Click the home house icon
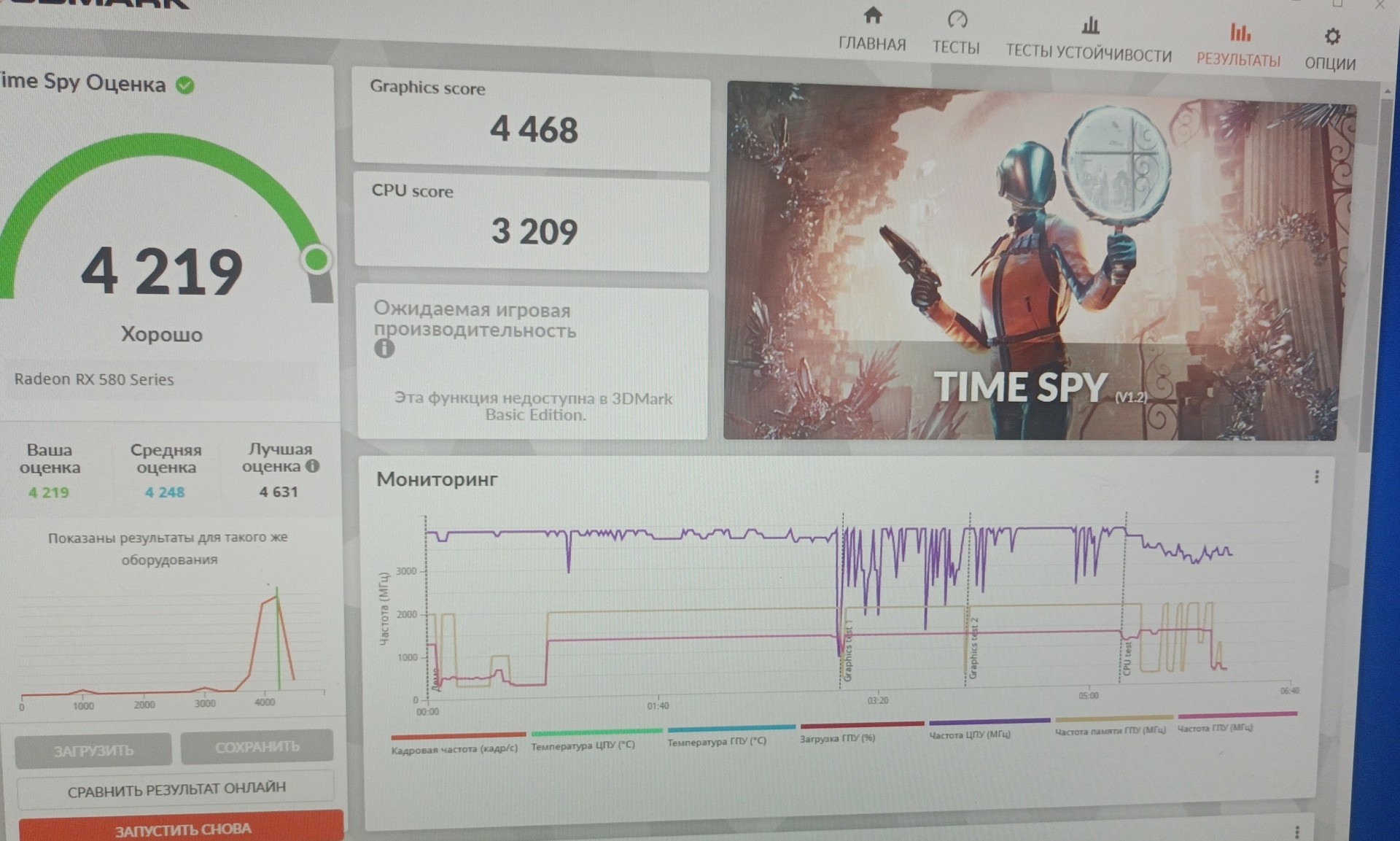 point(872,15)
